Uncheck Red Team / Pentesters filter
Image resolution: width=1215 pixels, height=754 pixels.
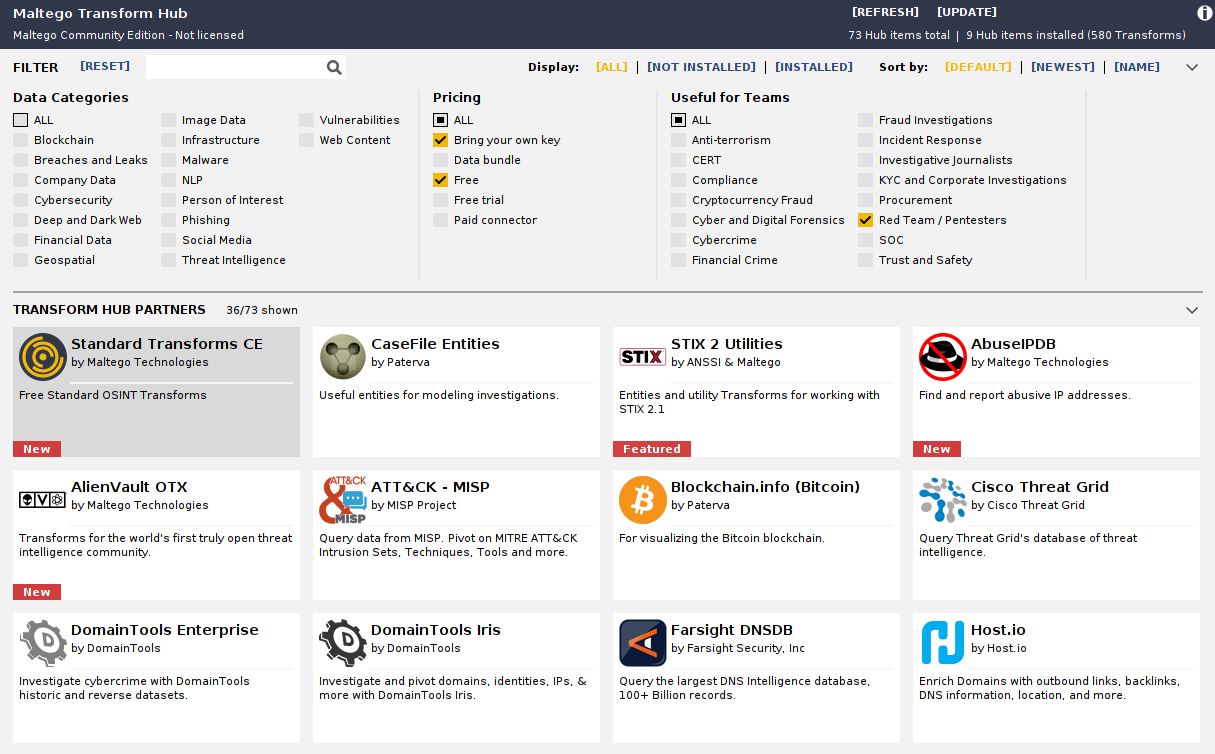tap(866, 220)
